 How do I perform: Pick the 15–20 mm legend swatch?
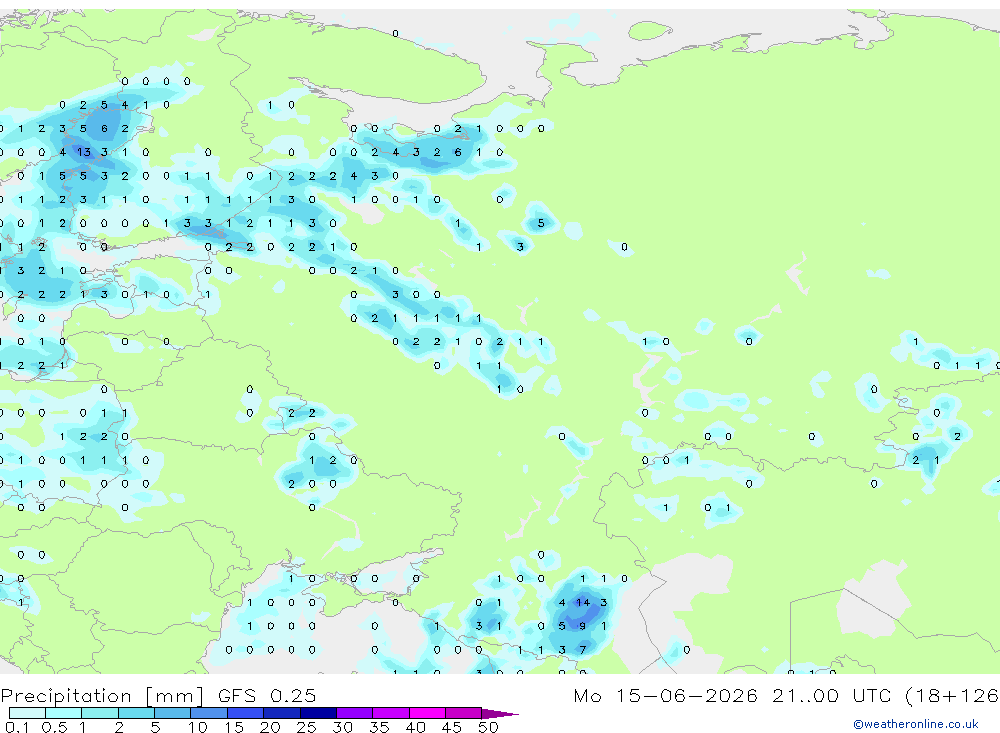[246, 713]
